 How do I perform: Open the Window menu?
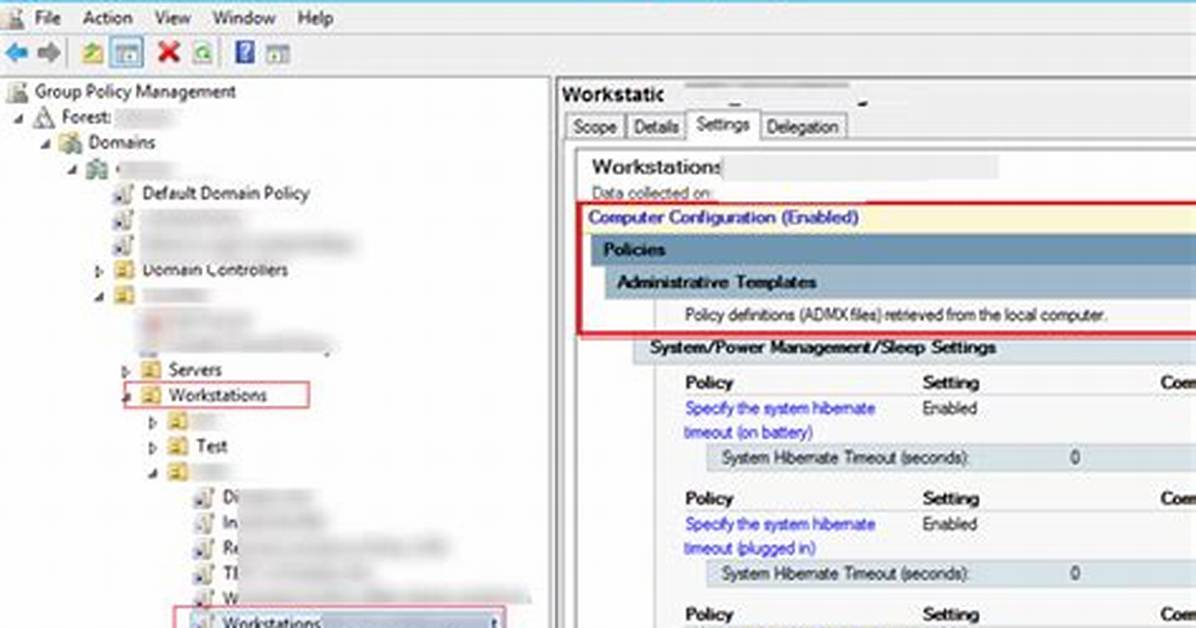[244, 18]
